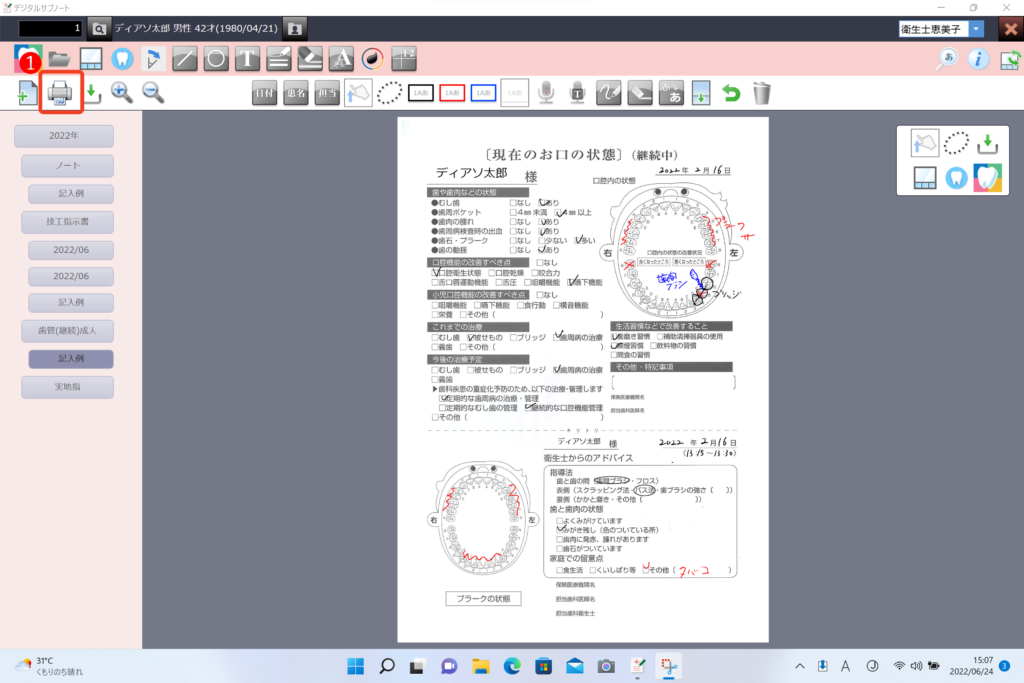This screenshot has width=1024, height=683.
Task: Zoom out with the minus magnifier
Action: [x=153, y=93]
